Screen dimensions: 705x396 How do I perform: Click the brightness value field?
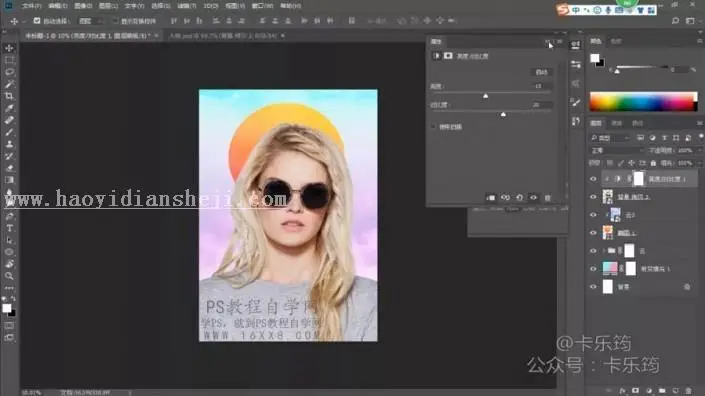tap(541, 86)
